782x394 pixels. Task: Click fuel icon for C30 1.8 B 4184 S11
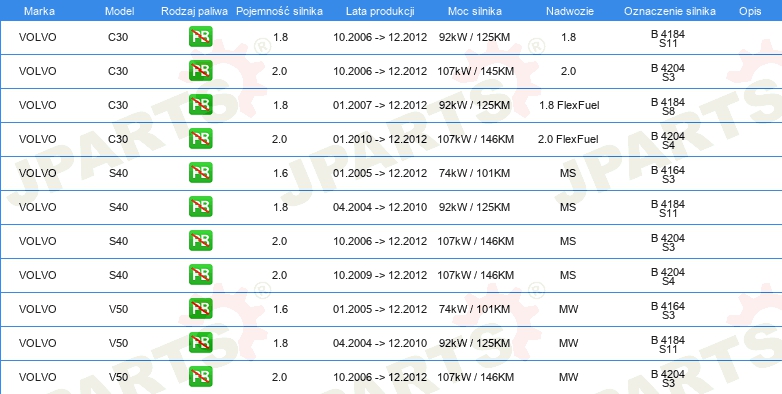click(200, 37)
